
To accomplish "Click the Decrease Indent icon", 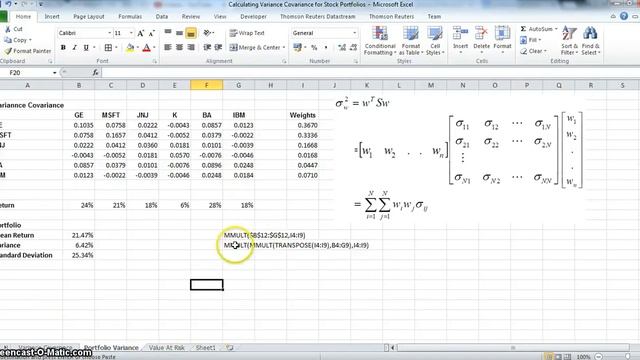I will (x=207, y=48).
